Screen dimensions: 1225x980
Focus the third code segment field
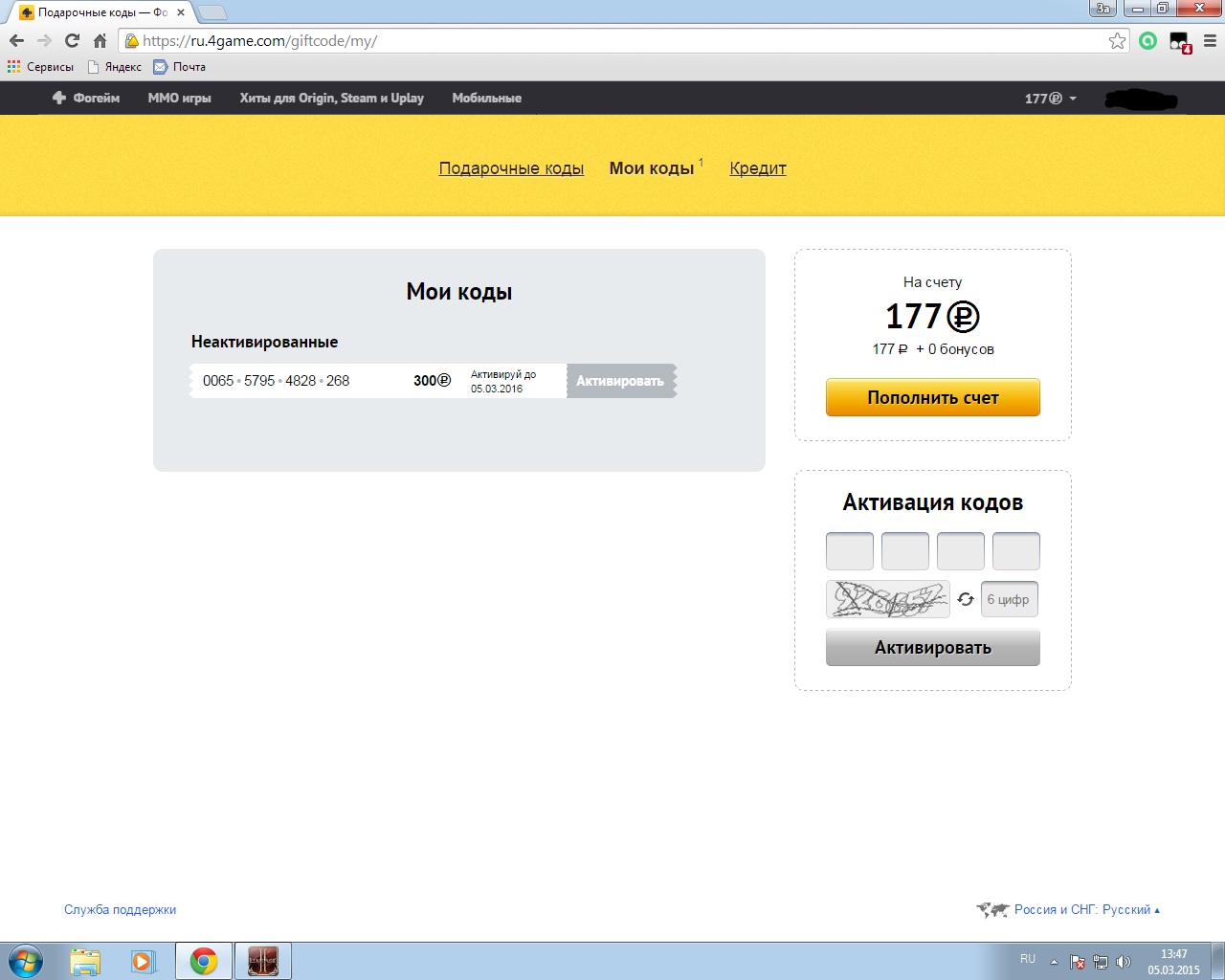pyautogui.click(x=961, y=551)
